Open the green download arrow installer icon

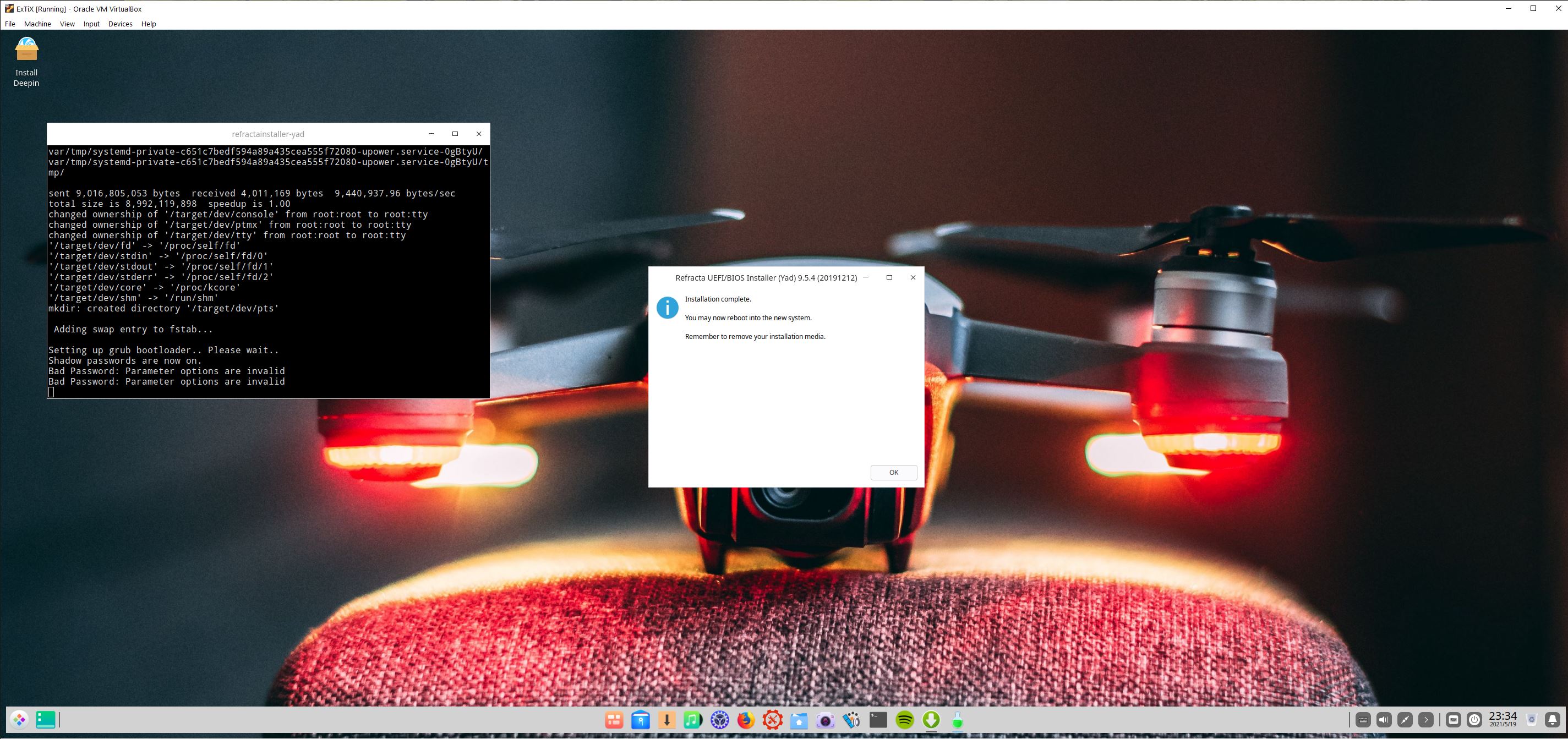(x=931, y=721)
